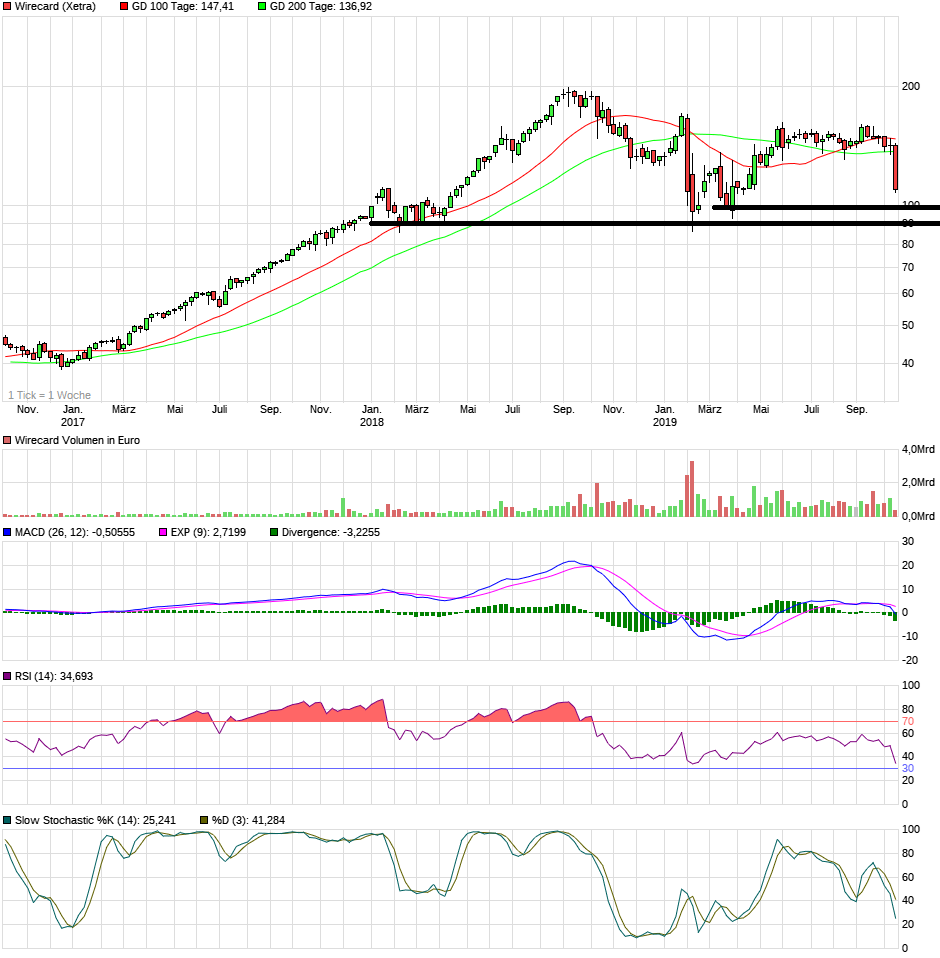
Task: Click the red Wirecard (Xetra) legend swatch
Action: click(7, 6)
